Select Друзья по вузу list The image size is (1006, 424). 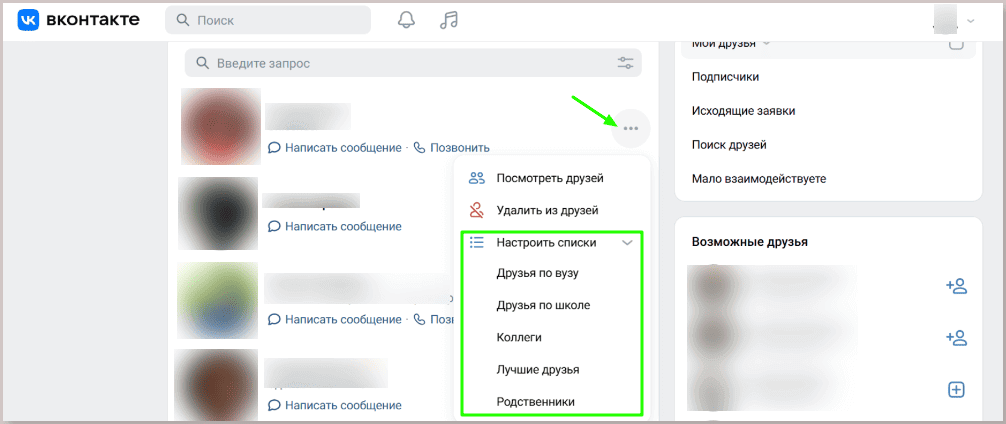(538, 273)
